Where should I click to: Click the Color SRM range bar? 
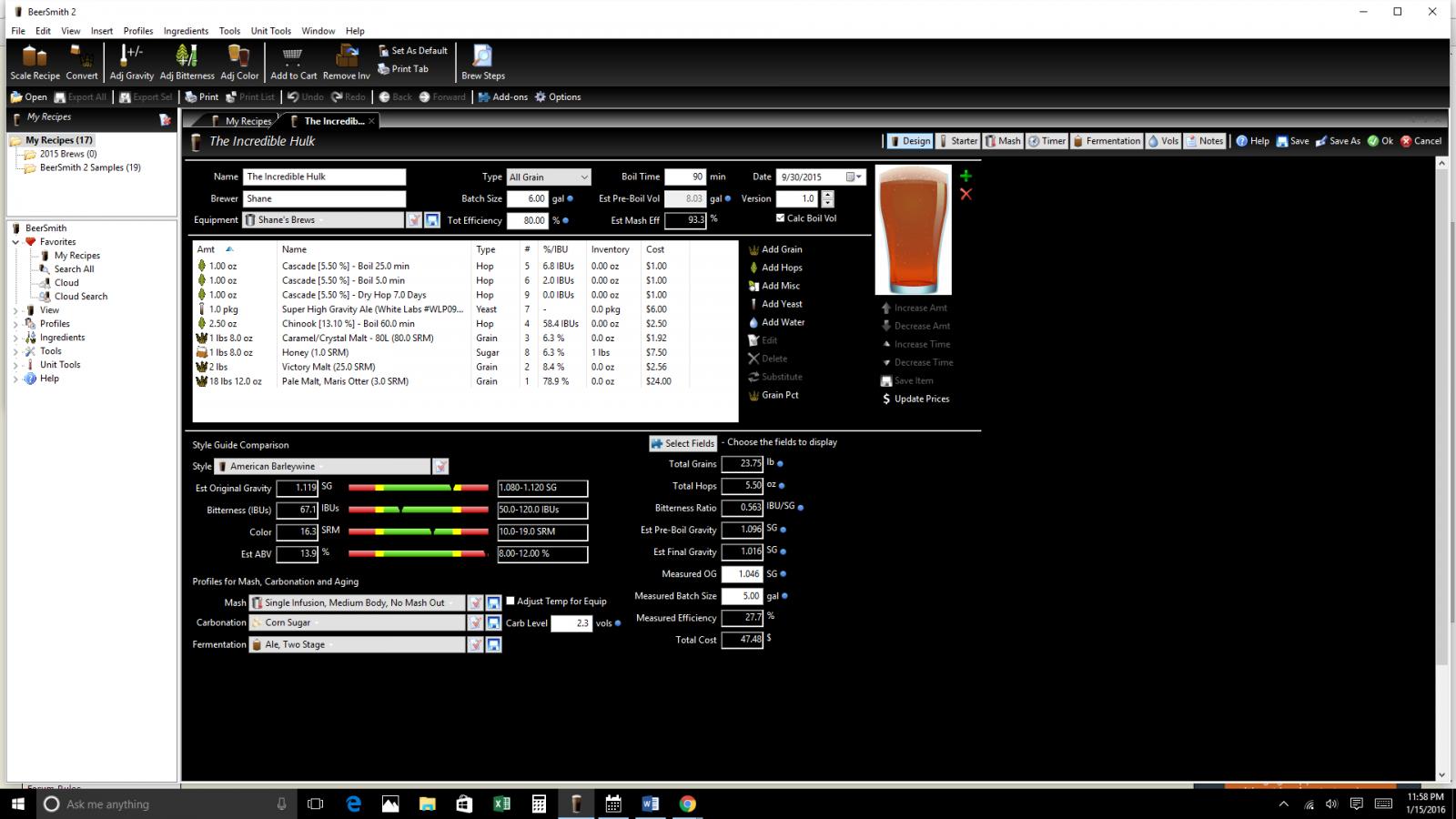pos(418,531)
